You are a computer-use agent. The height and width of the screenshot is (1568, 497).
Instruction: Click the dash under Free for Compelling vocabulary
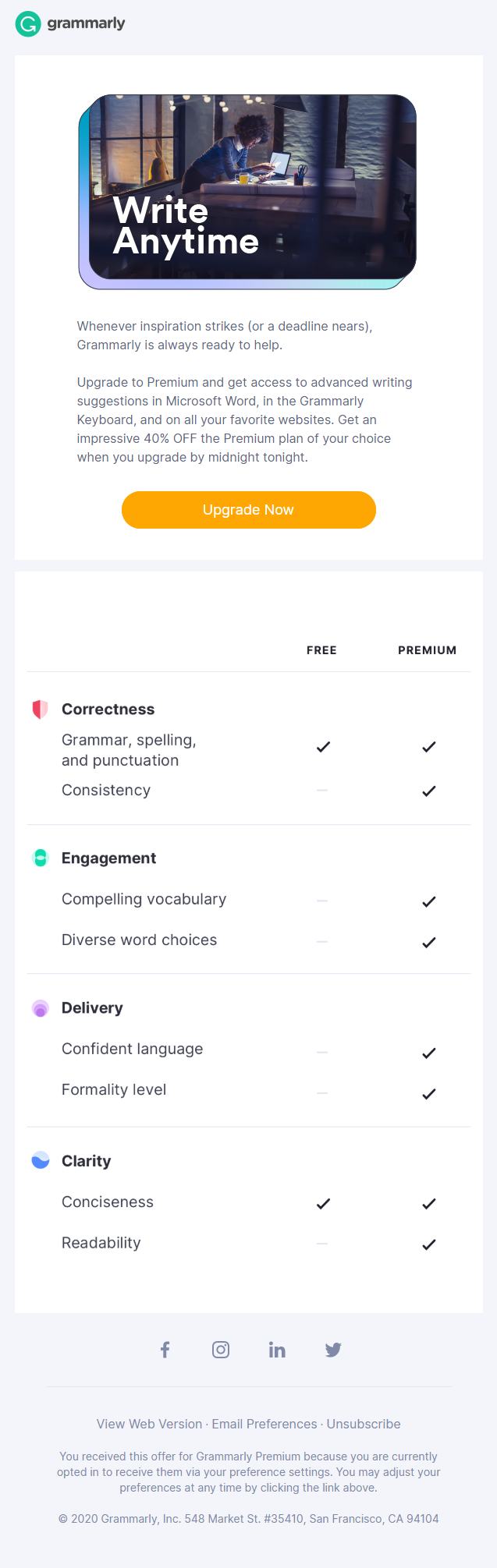point(321,900)
